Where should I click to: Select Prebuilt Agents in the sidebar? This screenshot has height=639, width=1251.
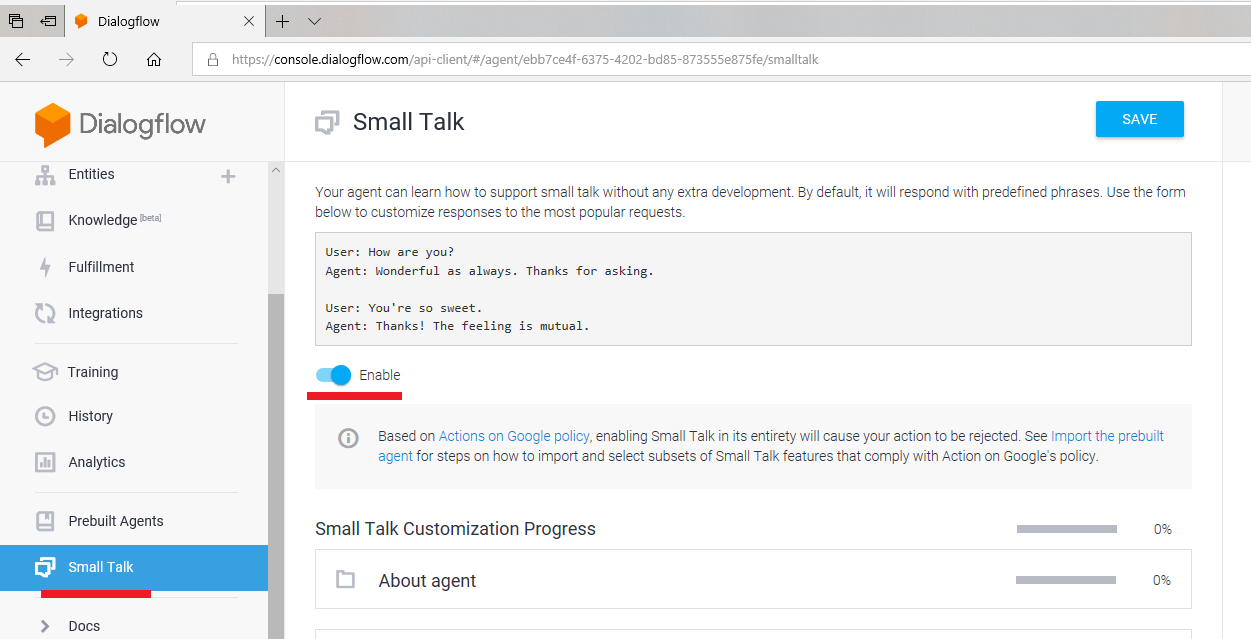[x=115, y=521]
